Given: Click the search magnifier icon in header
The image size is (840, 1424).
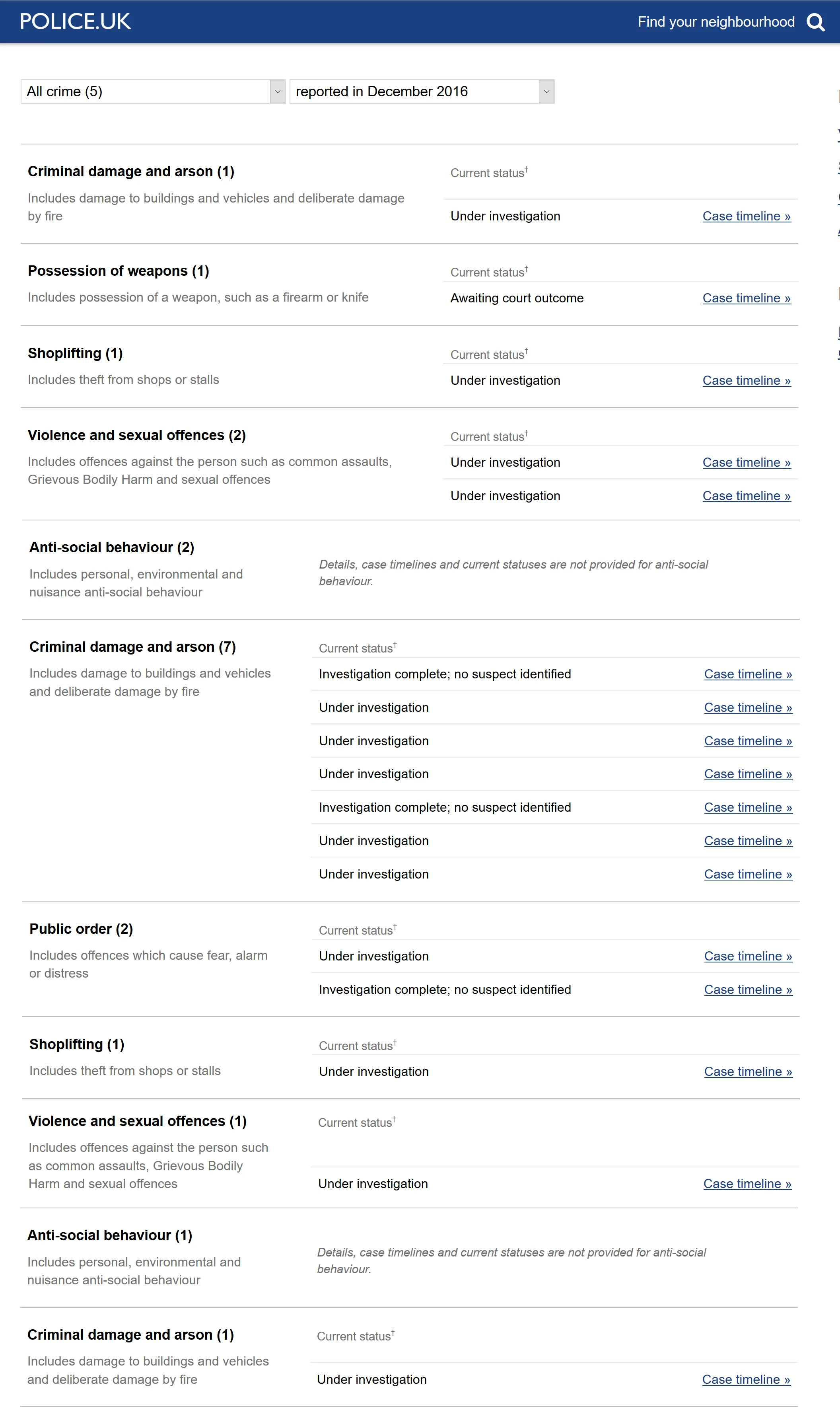Looking at the screenshot, I should (816, 22).
